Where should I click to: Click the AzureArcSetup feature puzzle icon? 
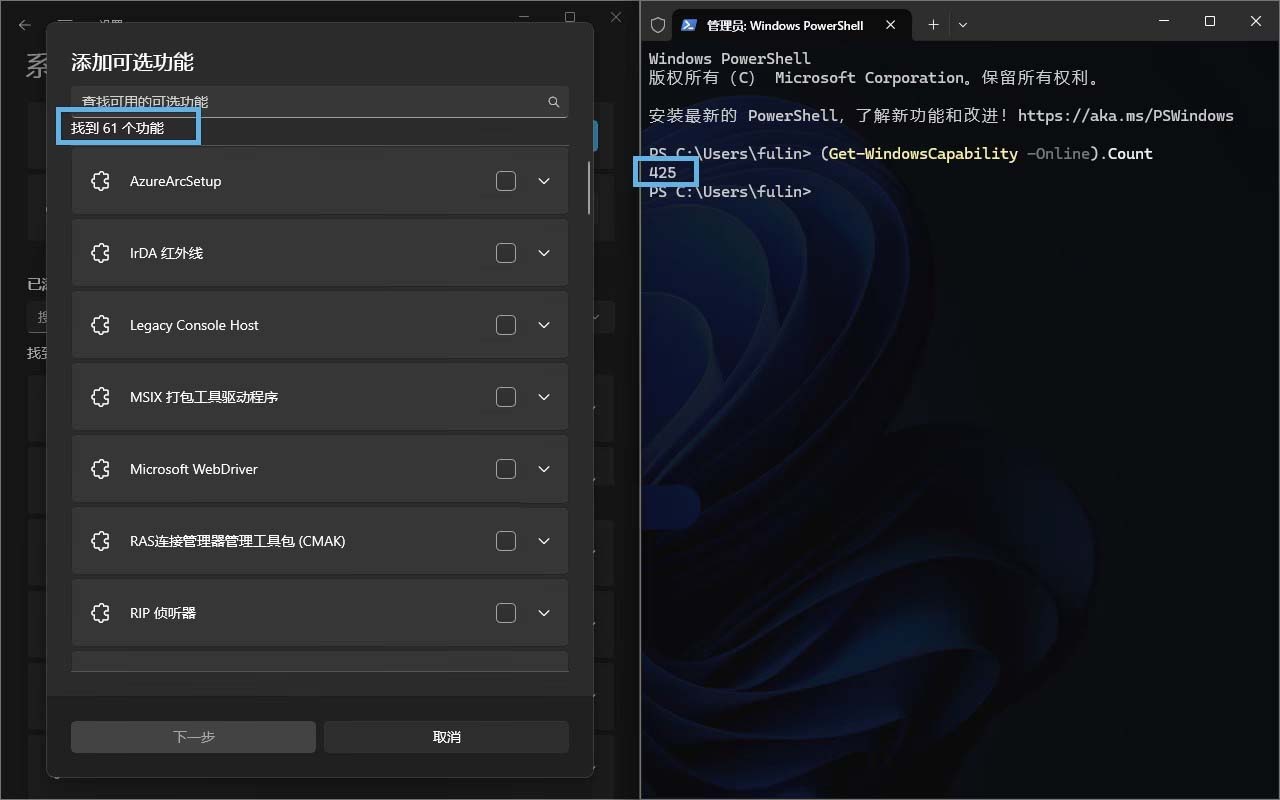pyautogui.click(x=100, y=181)
